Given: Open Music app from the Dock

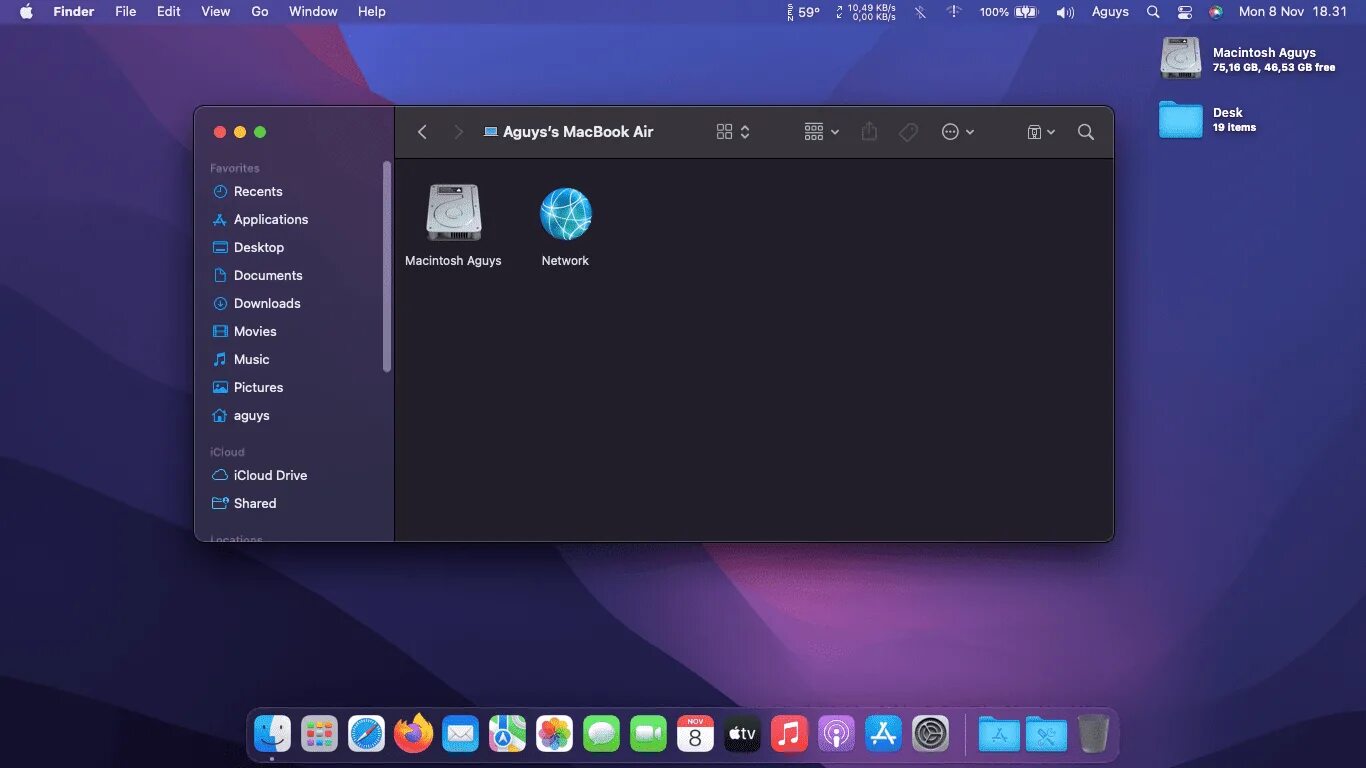Looking at the screenshot, I should coord(789,735).
